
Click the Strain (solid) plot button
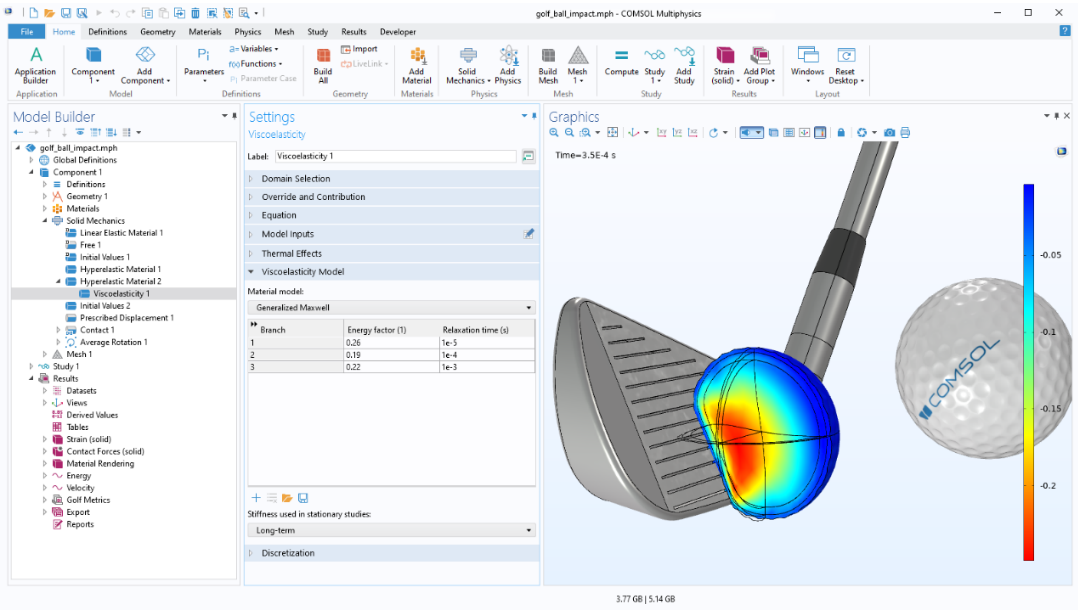pyautogui.click(x=725, y=65)
